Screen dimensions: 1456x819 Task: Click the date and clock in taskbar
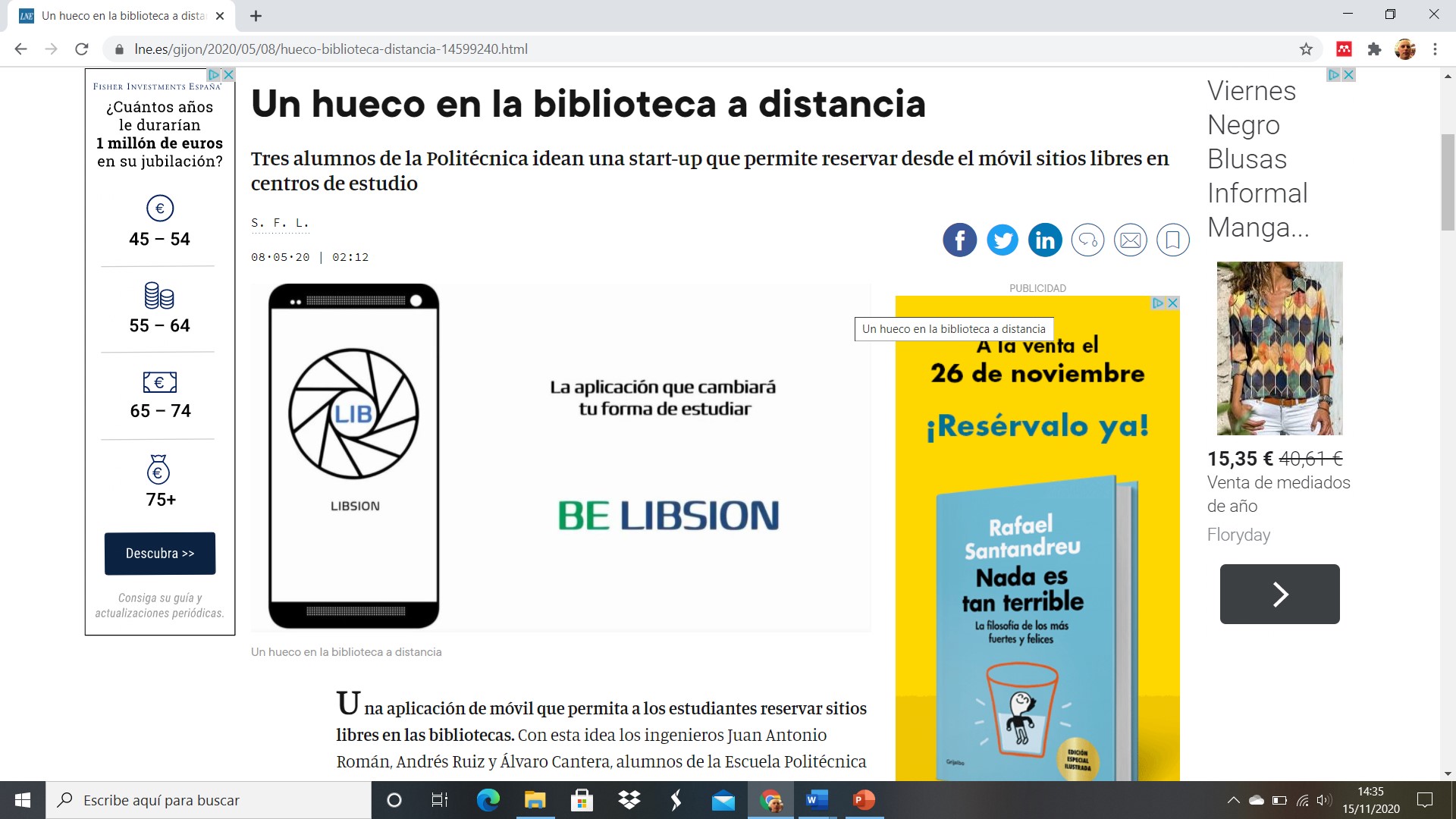[x=1370, y=800]
